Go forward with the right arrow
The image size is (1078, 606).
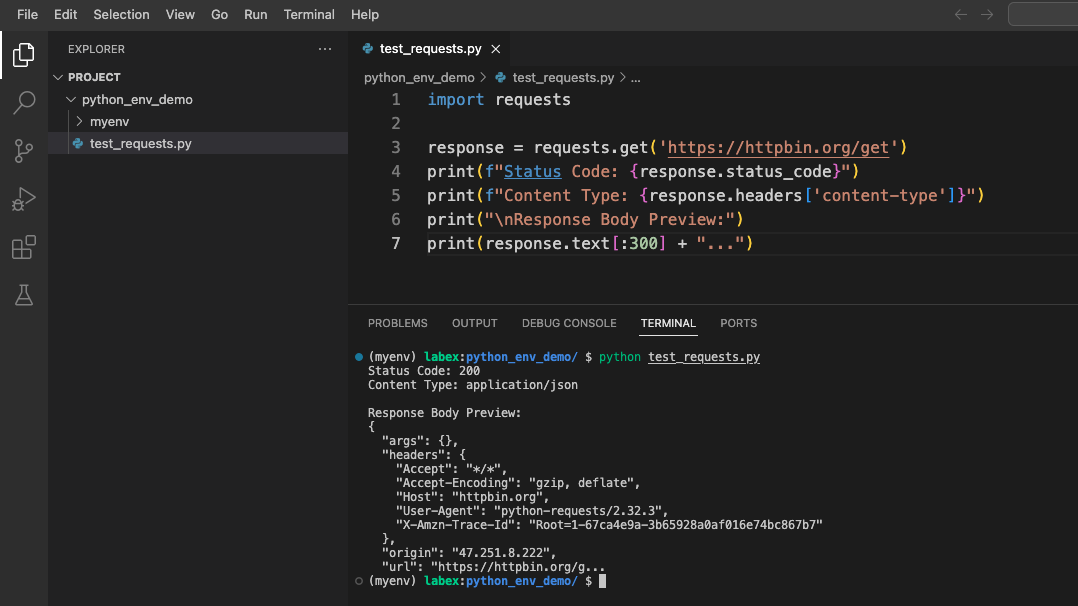[x=987, y=14]
